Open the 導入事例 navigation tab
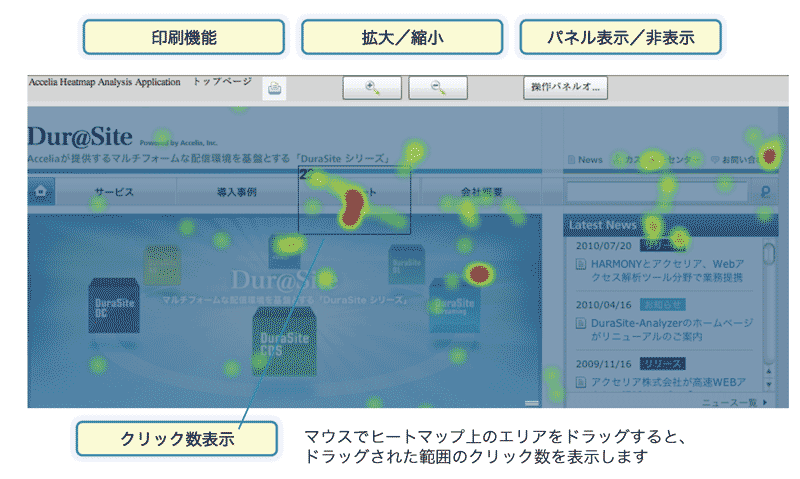 pyautogui.click(x=237, y=192)
